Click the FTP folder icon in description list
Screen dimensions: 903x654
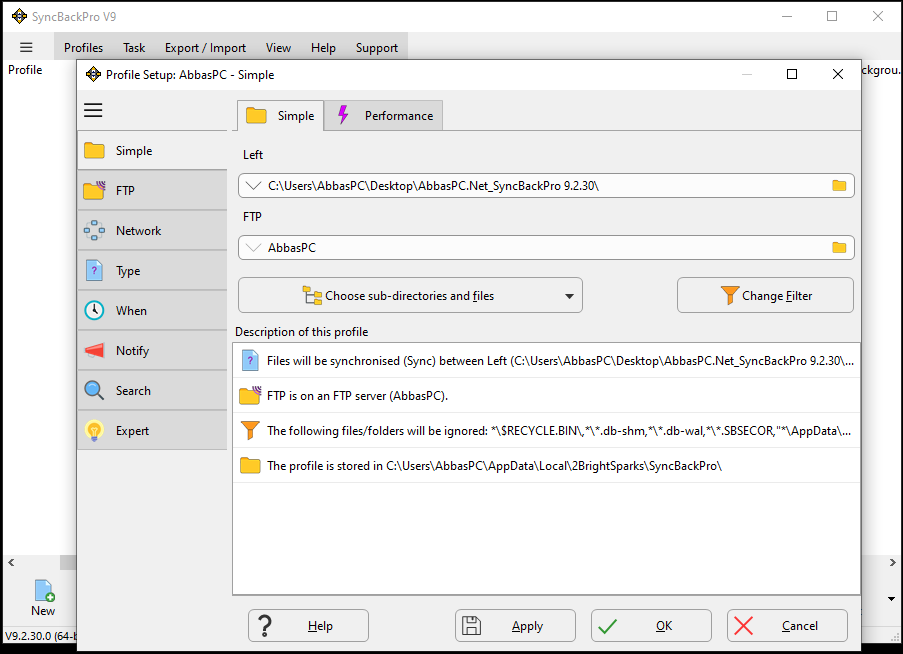coord(250,396)
